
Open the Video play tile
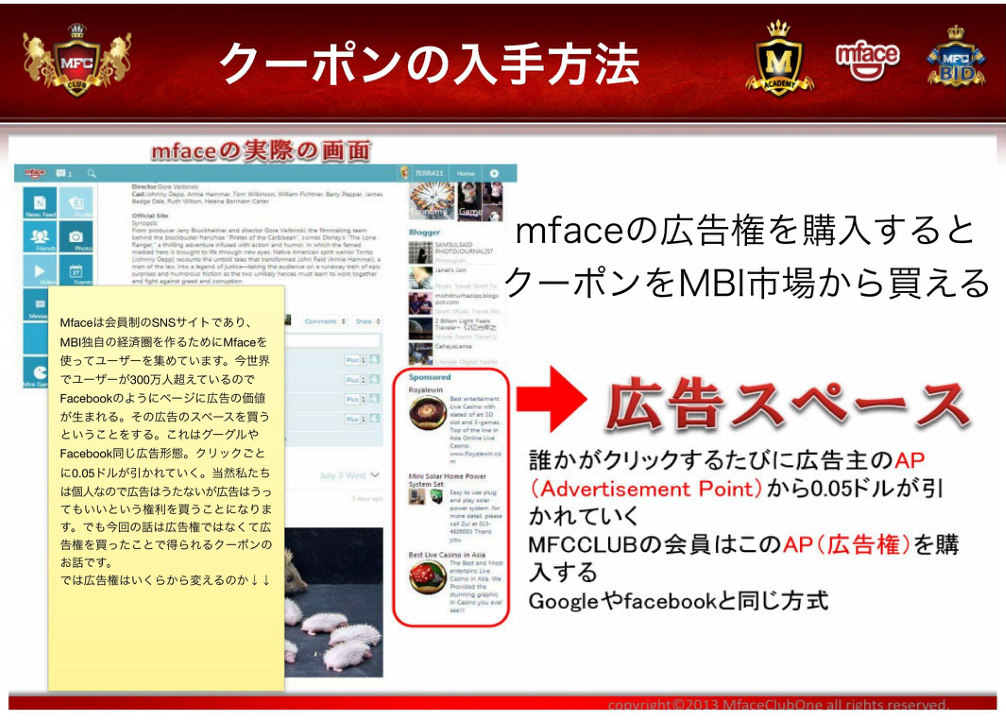pyautogui.click(x=40, y=270)
